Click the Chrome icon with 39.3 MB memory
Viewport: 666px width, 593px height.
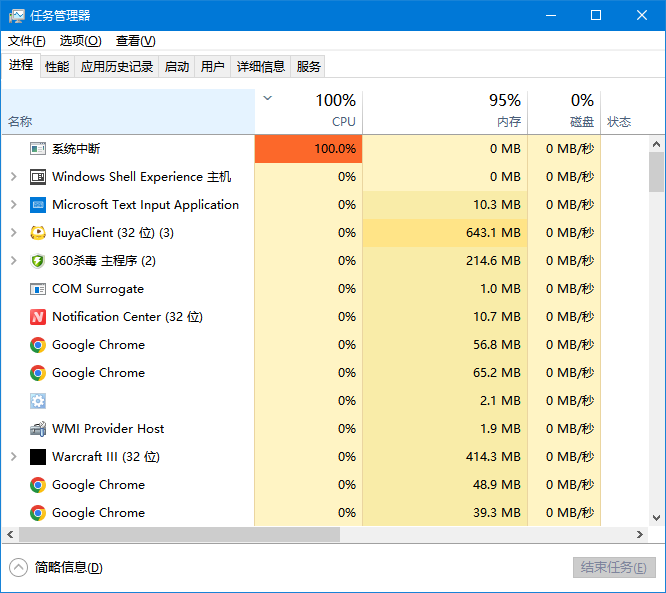[38, 513]
